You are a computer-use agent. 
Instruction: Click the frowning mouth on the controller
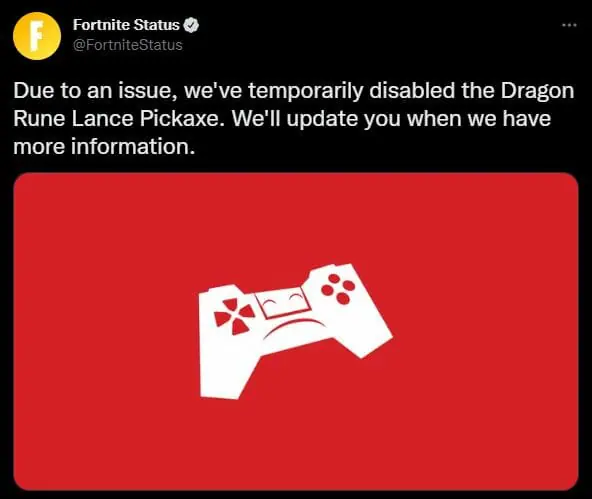click(x=294, y=327)
